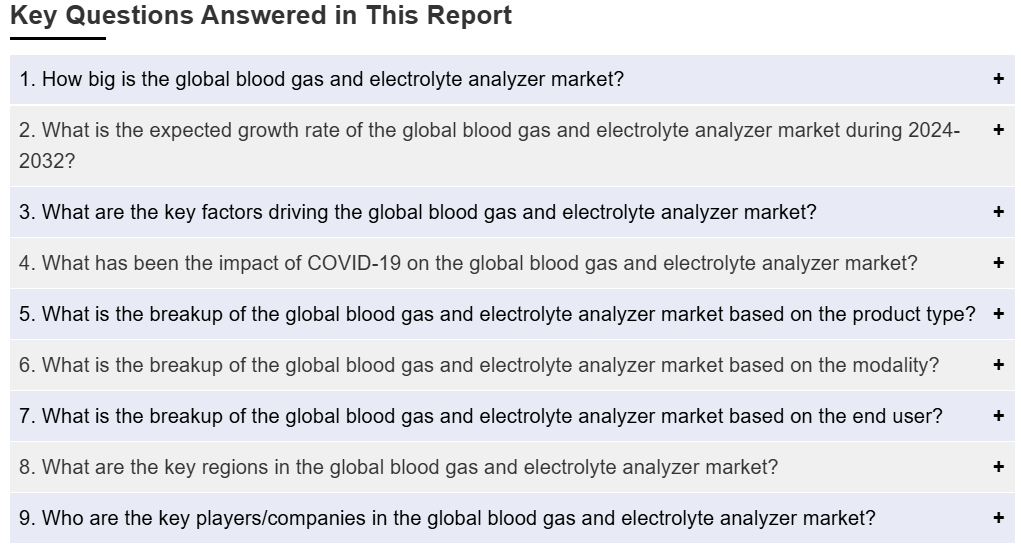1021x547 pixels.
Task: Open the key factors driving market question
Action: (418, 212)
